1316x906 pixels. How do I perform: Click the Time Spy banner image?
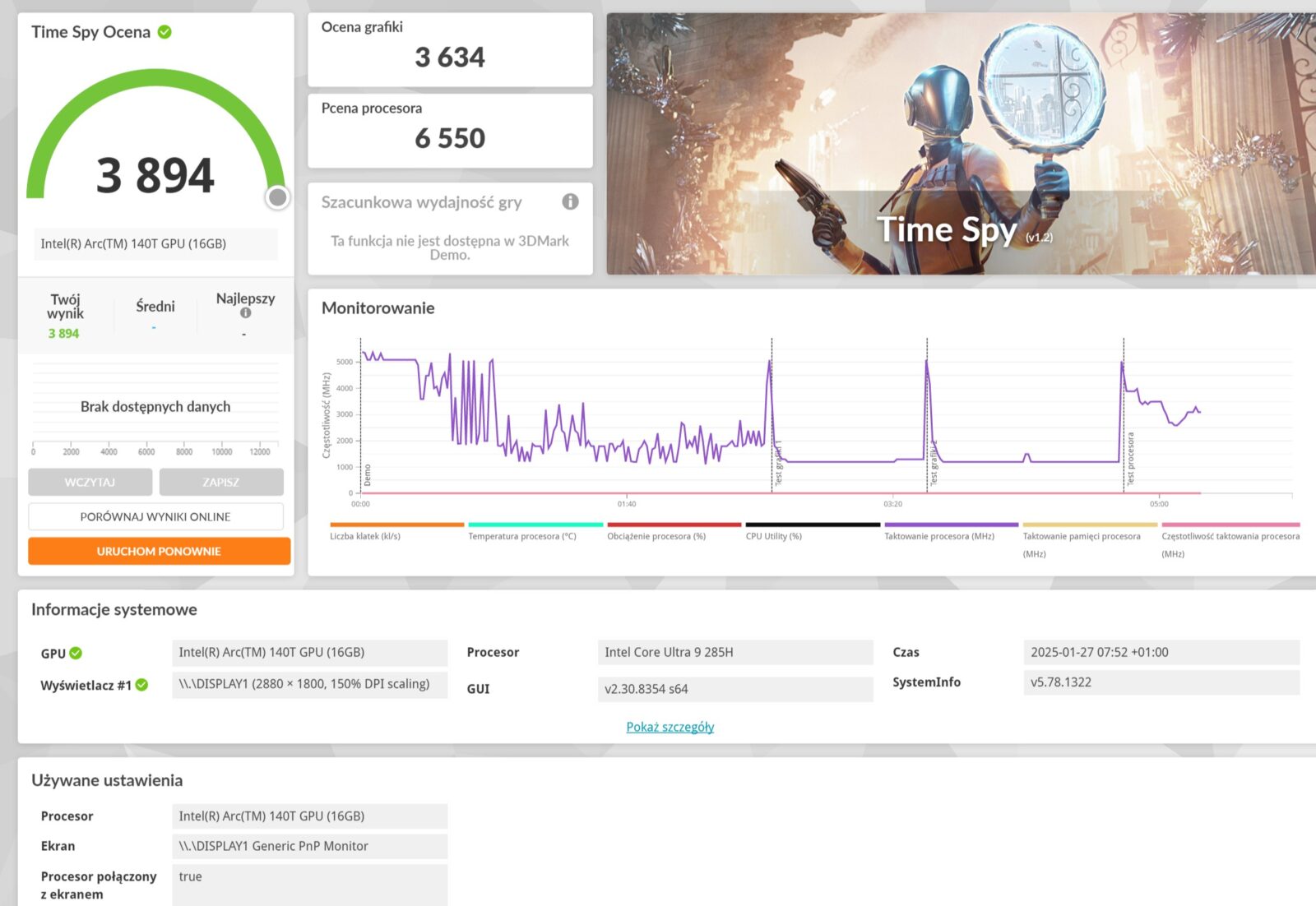960,144
